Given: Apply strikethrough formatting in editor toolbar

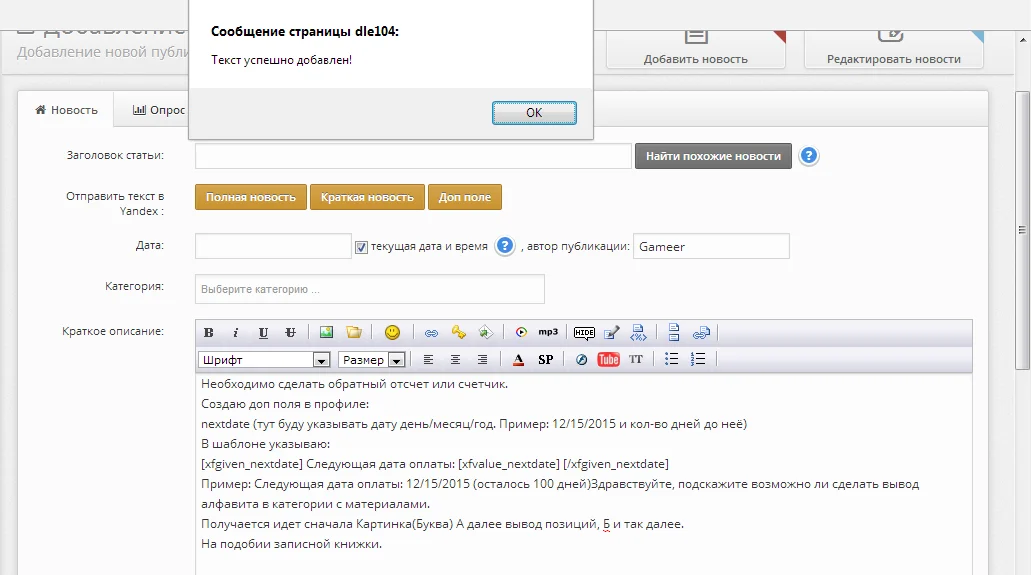Looking at the screenshot, I should click(290, 332).
